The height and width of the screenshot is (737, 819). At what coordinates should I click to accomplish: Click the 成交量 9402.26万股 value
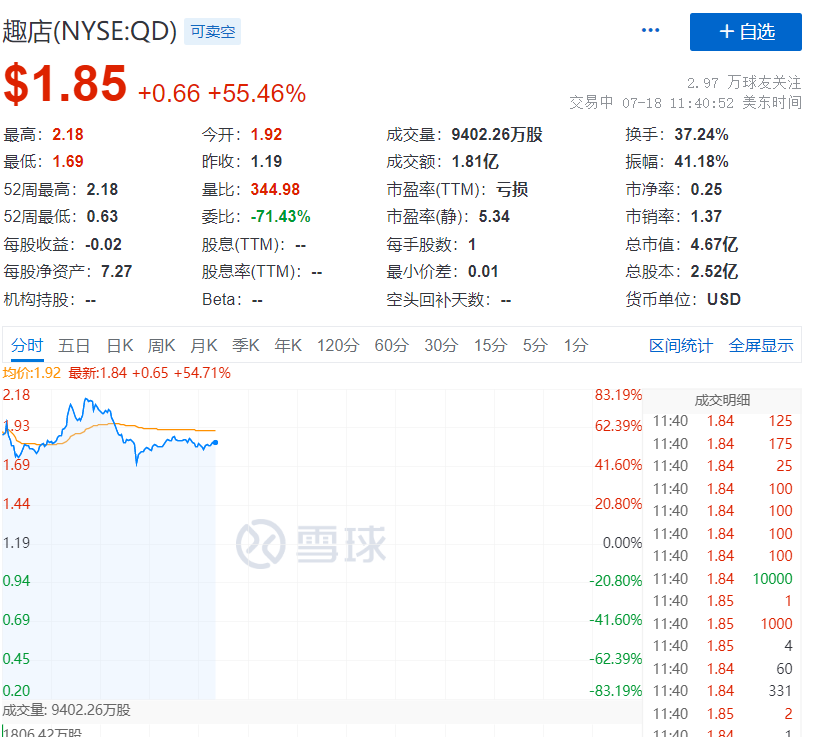(x=497, y=135)
